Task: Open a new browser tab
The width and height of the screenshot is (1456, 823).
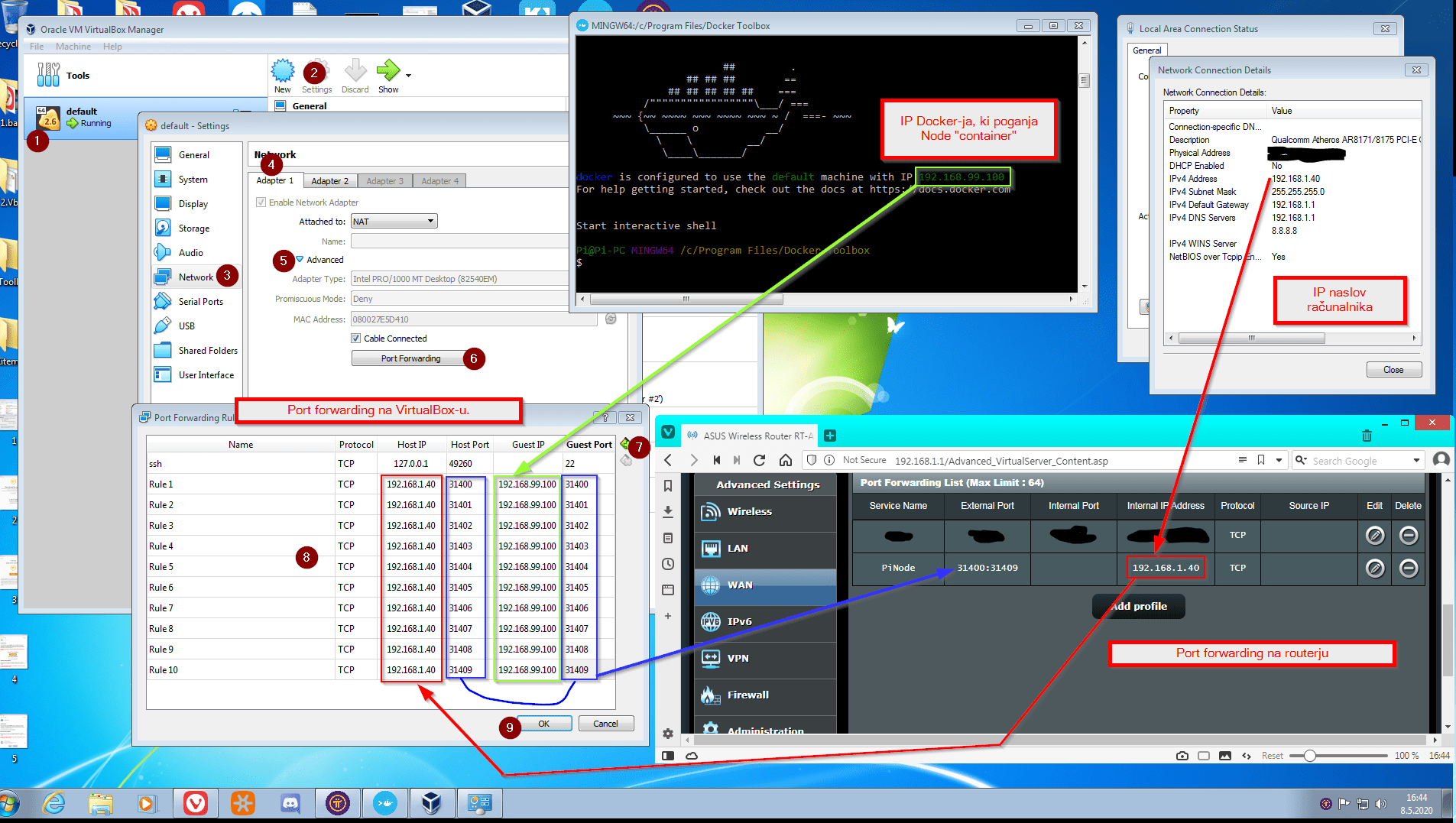Action: click(830, 436)
